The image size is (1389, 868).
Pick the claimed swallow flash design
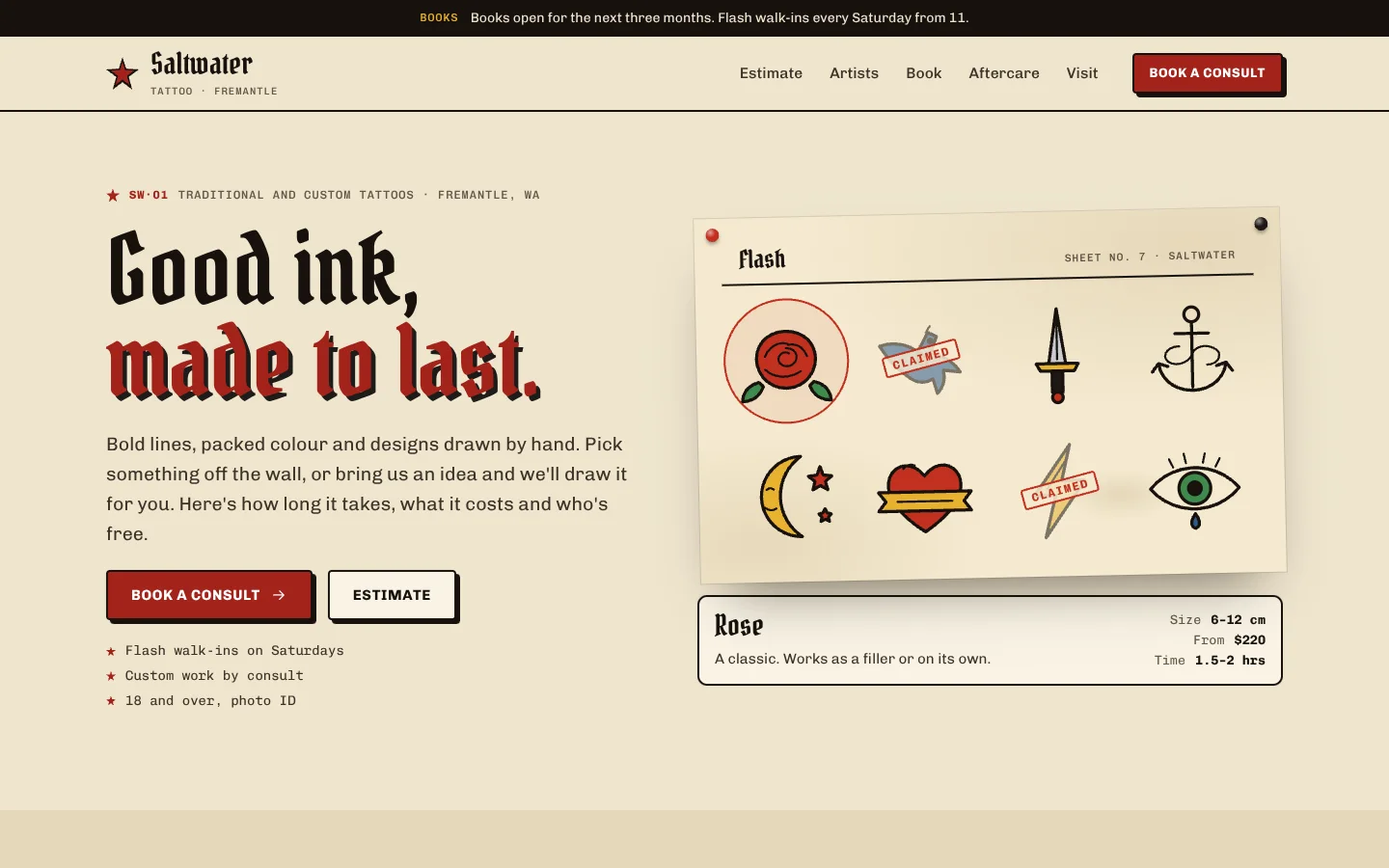coord(921,359)
